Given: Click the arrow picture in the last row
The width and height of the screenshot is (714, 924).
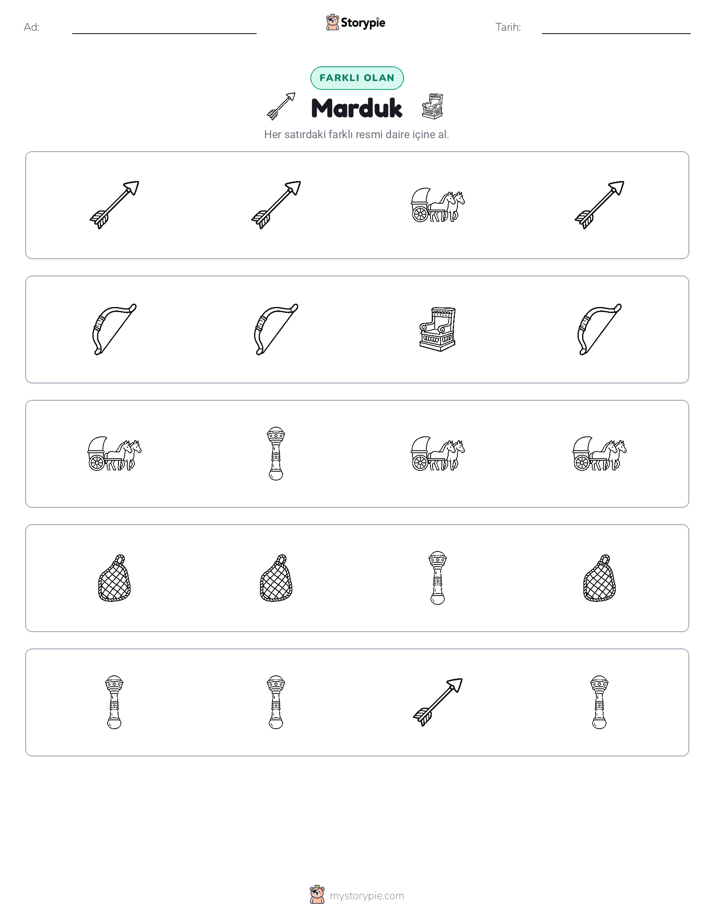Looking at the screenshot, I should [x=438, y=702].
